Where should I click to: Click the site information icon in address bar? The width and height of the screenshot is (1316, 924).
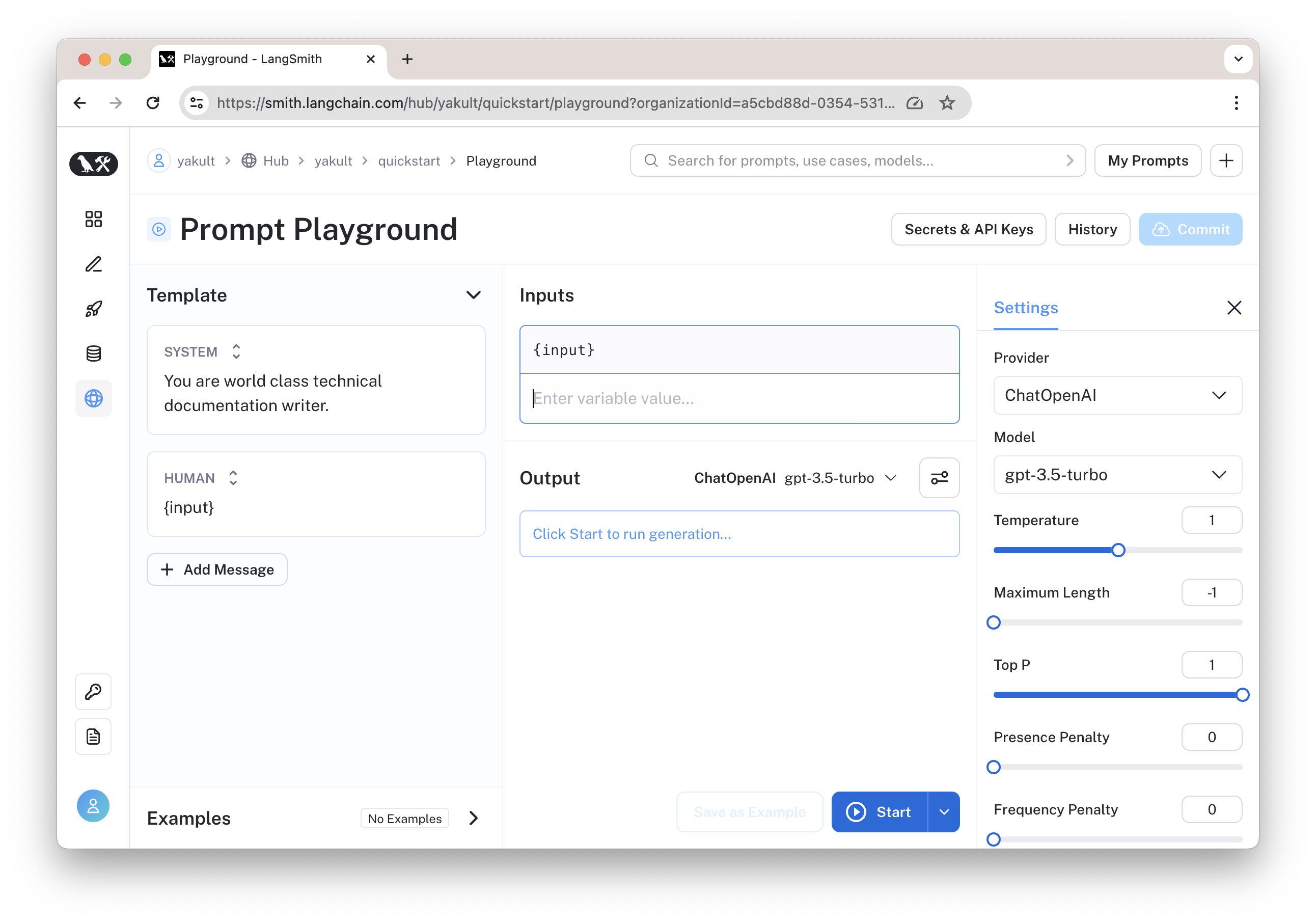click(x=197, y=103)
